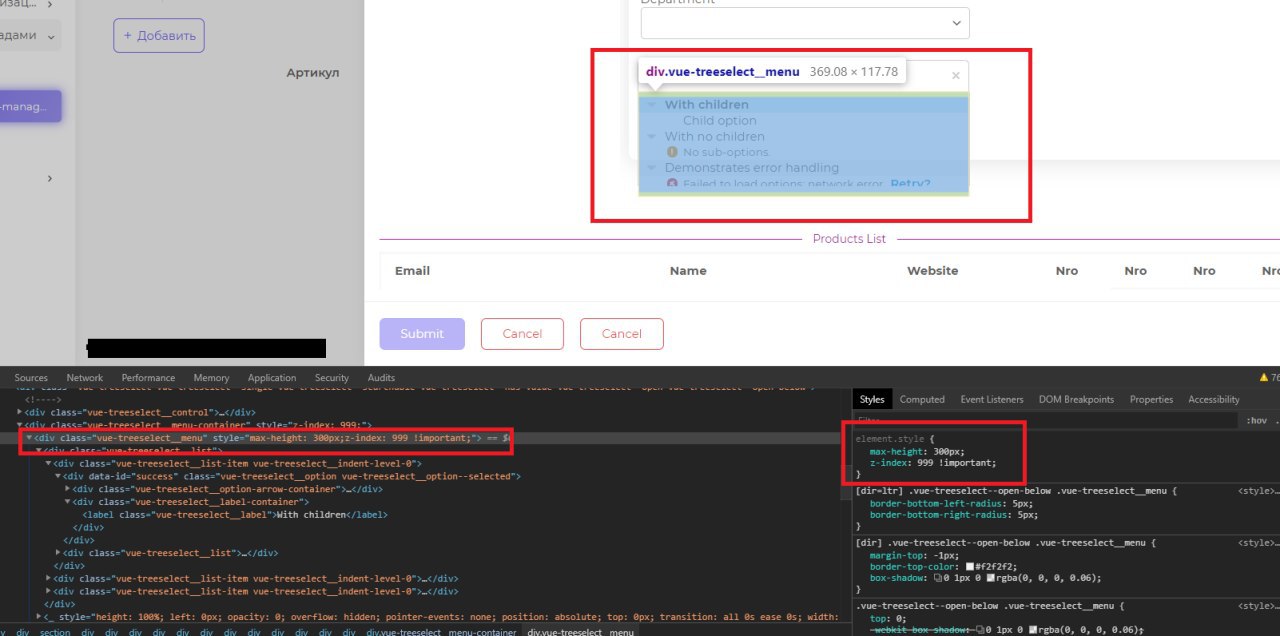The width and height of the screenshot is (1280, 636).
Task: Select the Child option entry
Action: (x=720, y=120)
